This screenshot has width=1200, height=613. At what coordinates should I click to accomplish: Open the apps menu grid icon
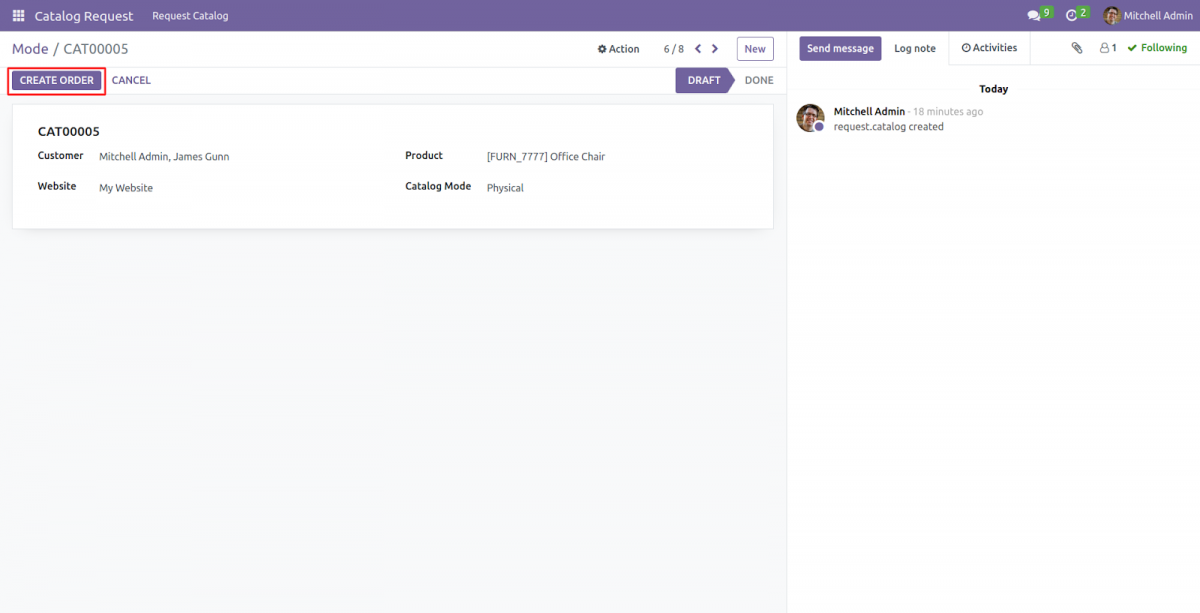tap(17, 15)
